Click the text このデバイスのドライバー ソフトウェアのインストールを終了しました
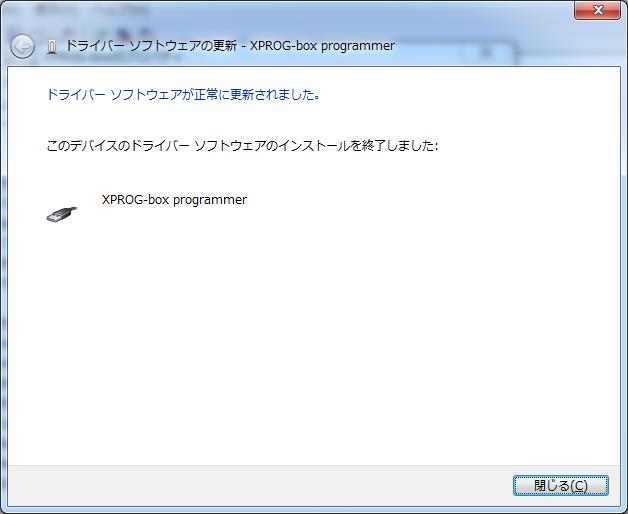The height and width of the screenshot is (514, 628). click(242, 145)
